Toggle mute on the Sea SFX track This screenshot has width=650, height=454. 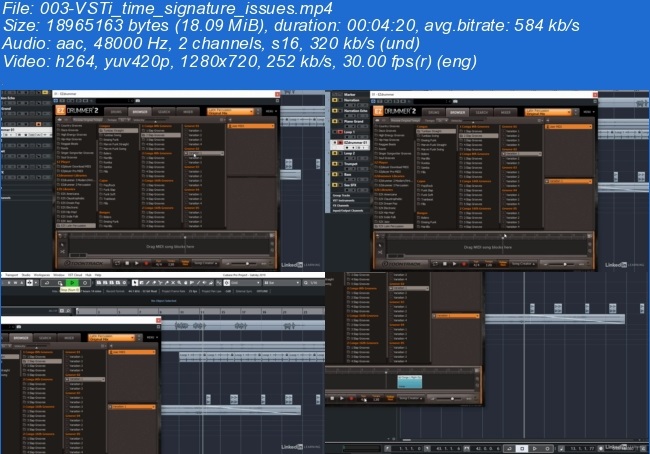click(335, 185)
